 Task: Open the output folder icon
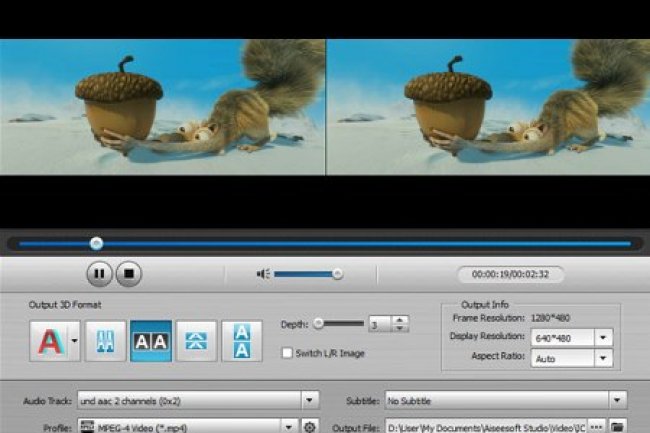point(617,427)
